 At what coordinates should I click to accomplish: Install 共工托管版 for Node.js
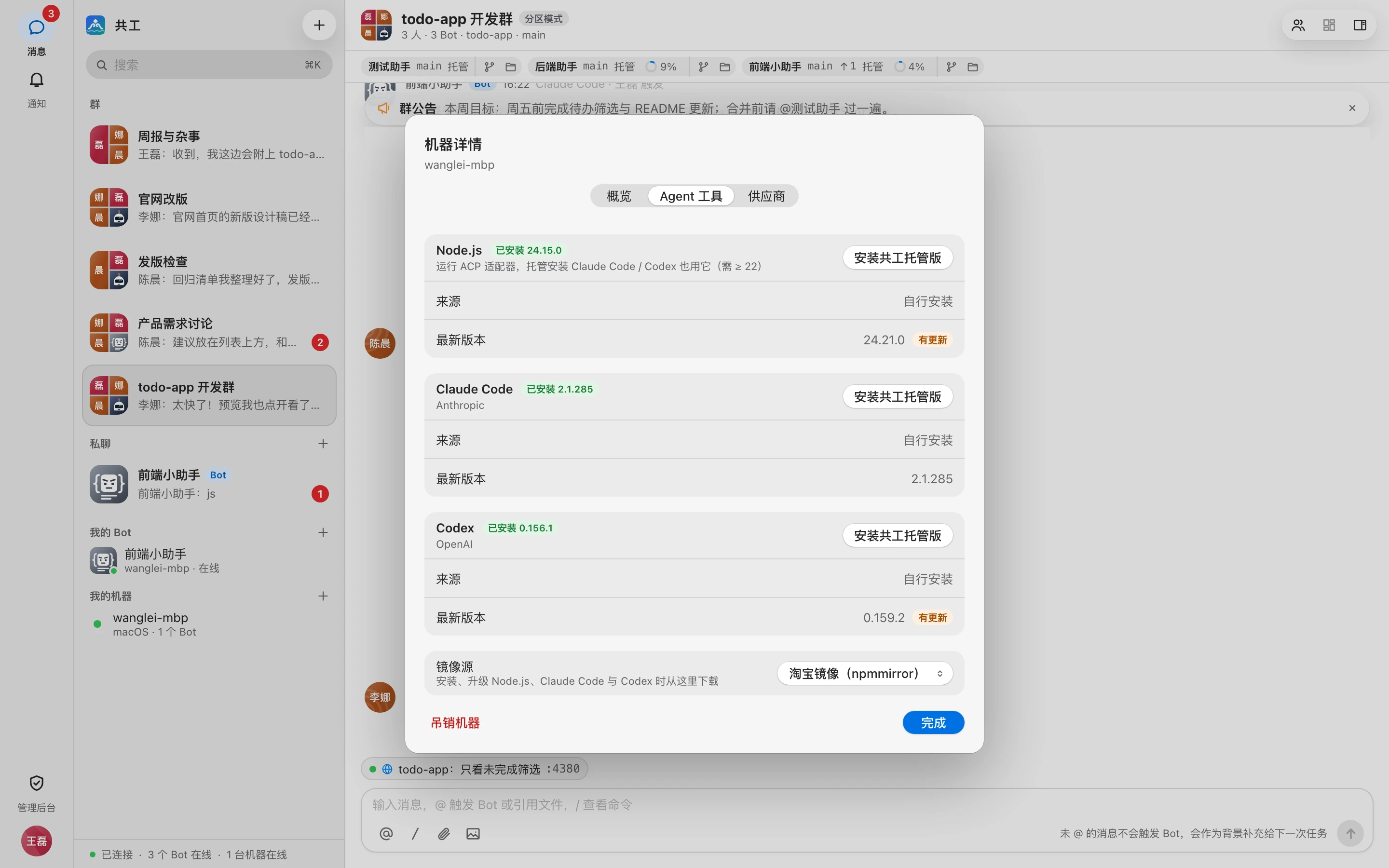[898, 258]
